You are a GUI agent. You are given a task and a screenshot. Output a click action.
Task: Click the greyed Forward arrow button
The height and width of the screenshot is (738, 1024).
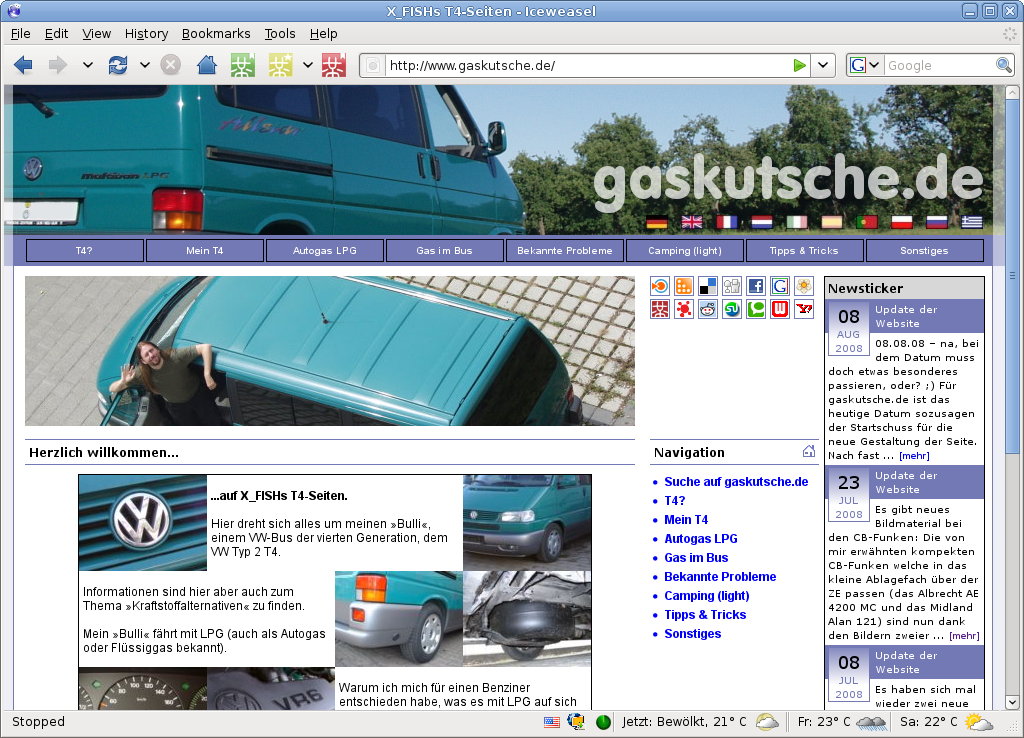click(57, 65)
